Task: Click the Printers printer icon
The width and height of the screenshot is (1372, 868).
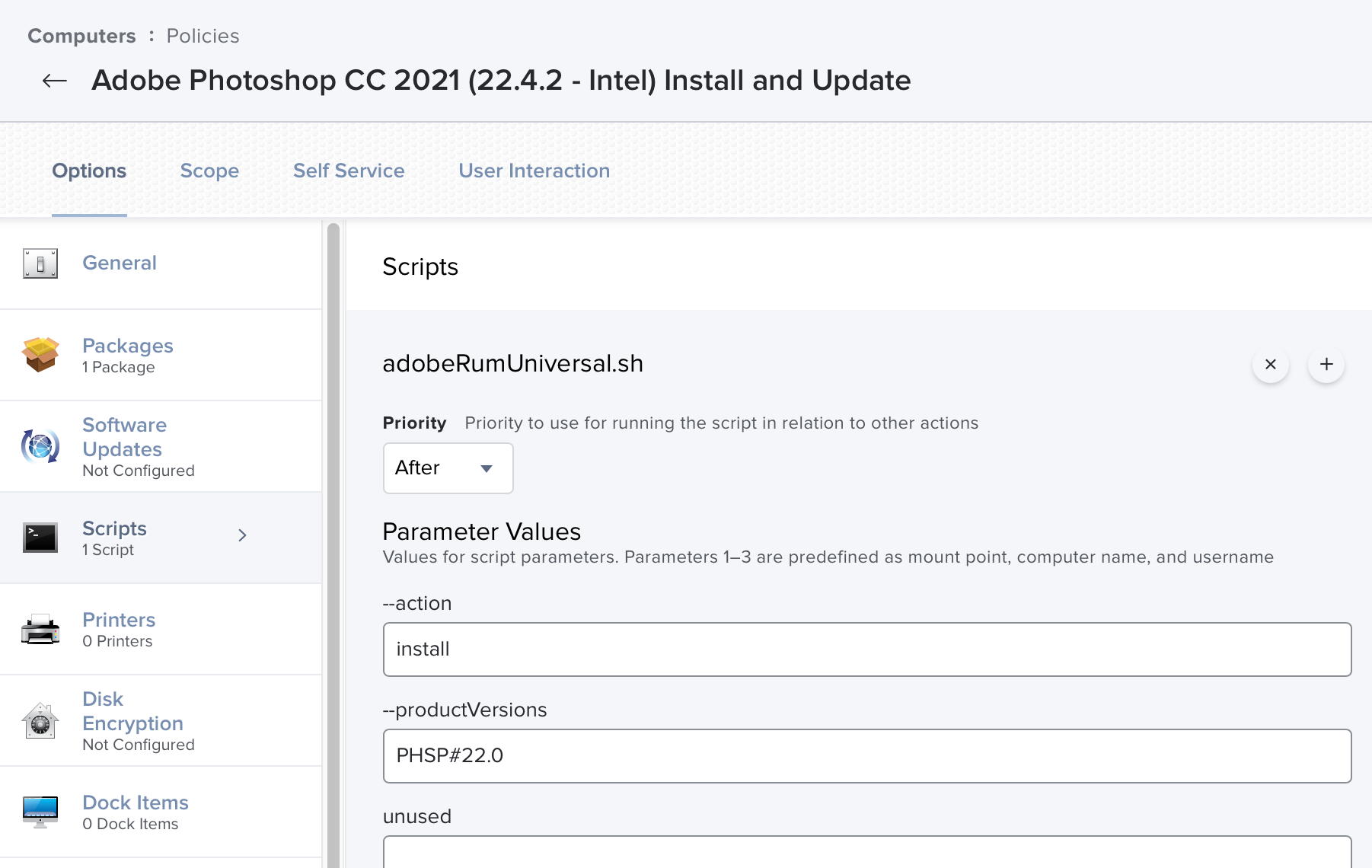Action: click(x=40, y=629)
